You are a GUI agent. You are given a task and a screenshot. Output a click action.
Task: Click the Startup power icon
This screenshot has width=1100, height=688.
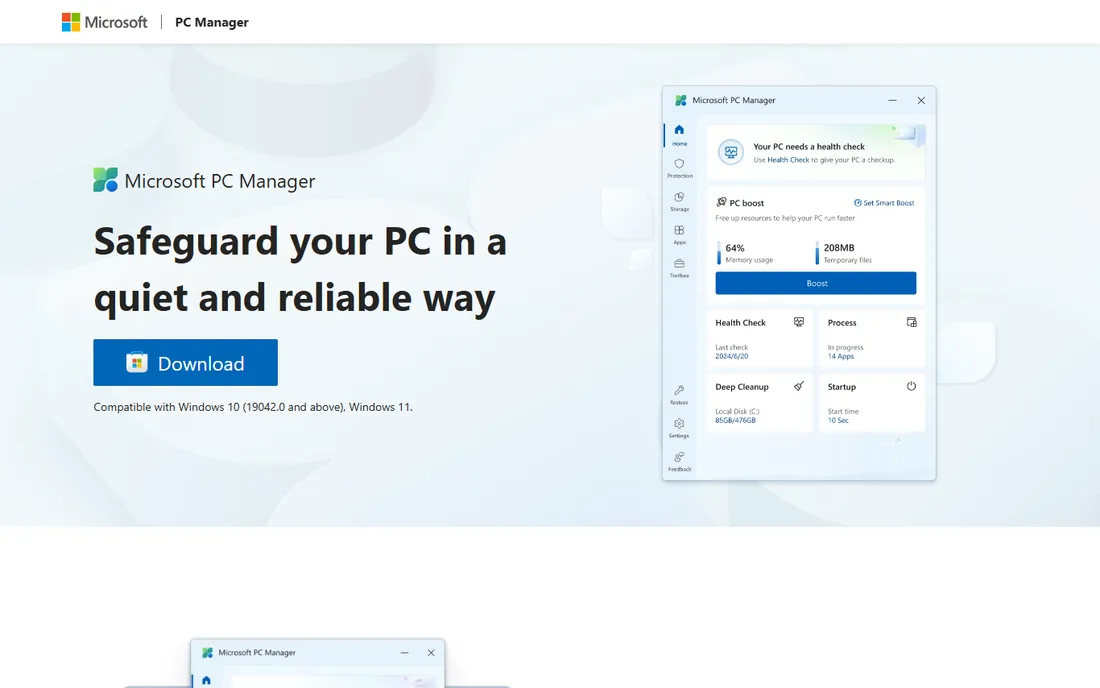click(x=911, y=386)
